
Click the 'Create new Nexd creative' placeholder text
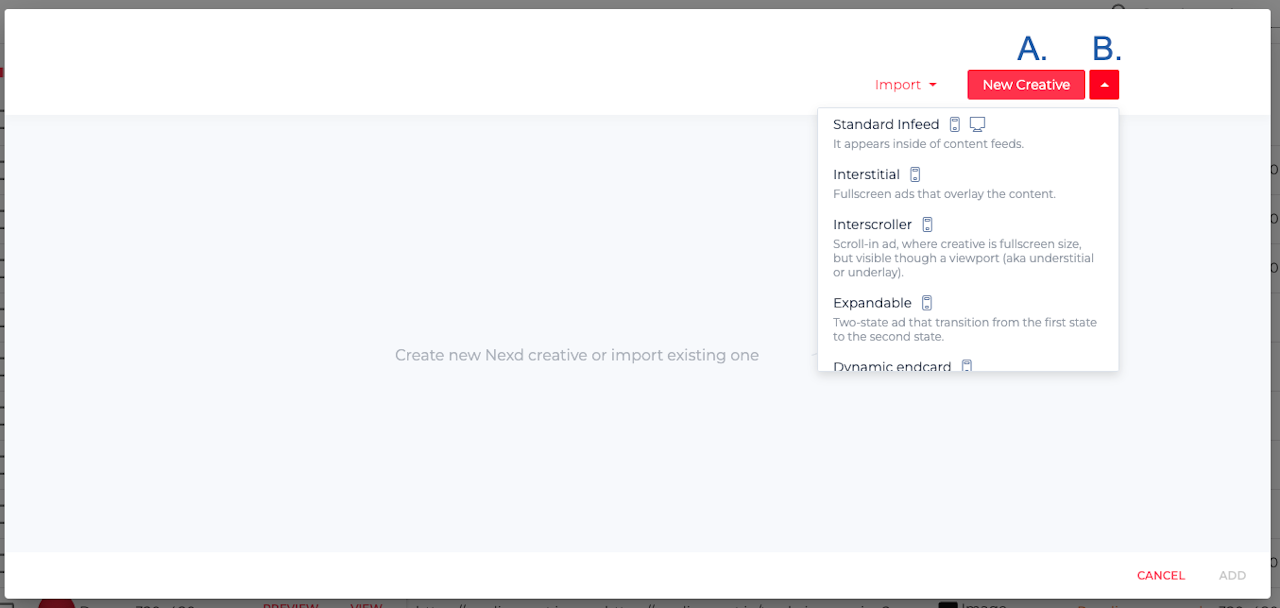577,355
